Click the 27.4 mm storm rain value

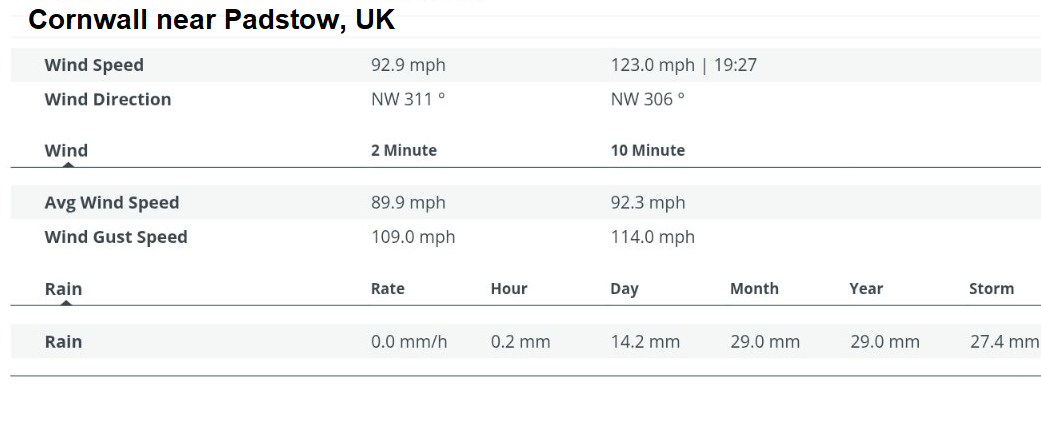pyautogui.click(x=1004, y=342)
